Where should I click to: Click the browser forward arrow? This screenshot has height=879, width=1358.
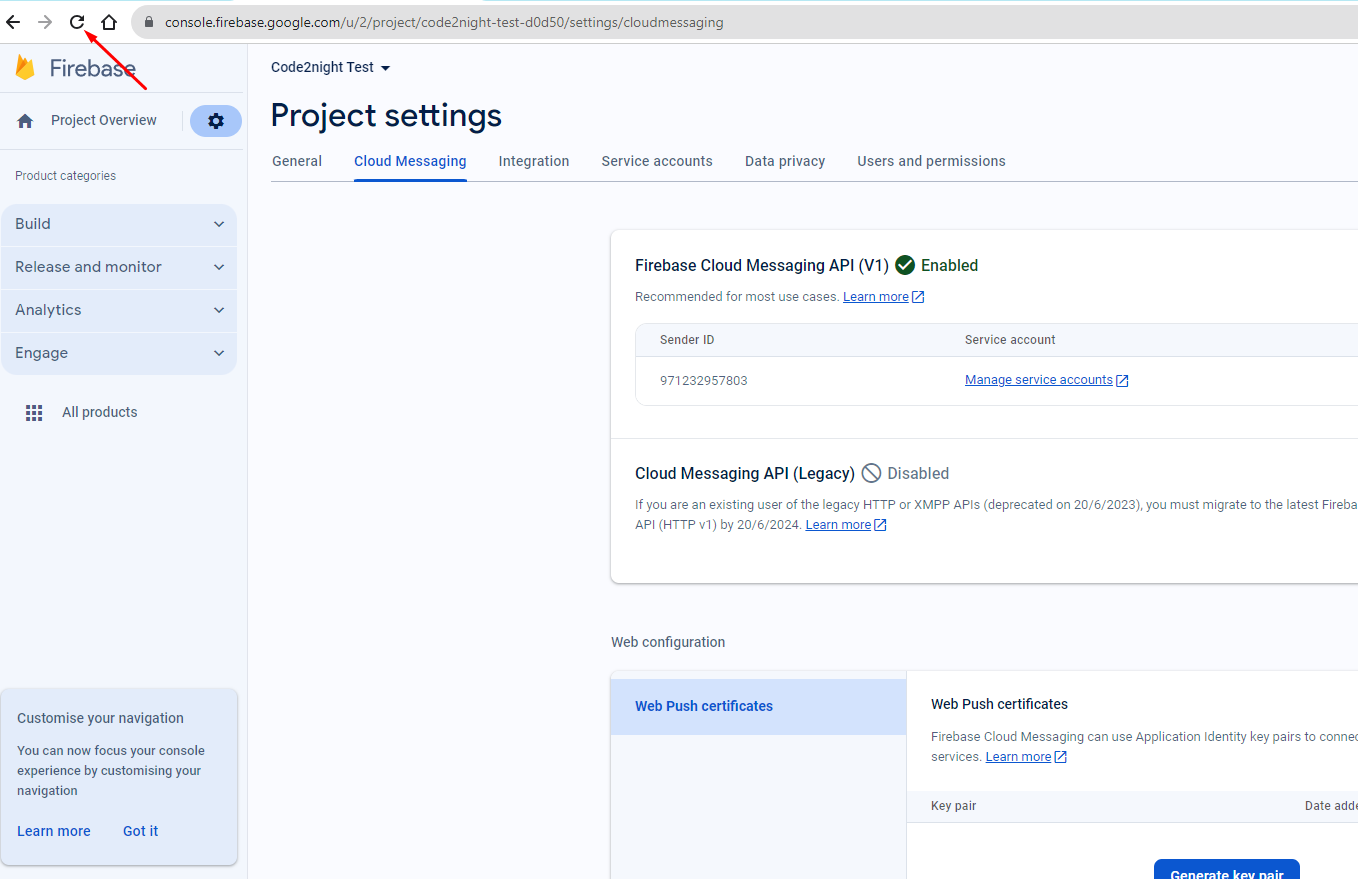[45, 22]
